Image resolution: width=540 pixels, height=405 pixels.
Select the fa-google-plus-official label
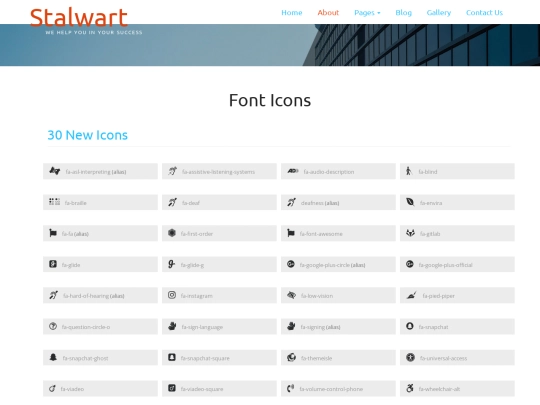445,265
